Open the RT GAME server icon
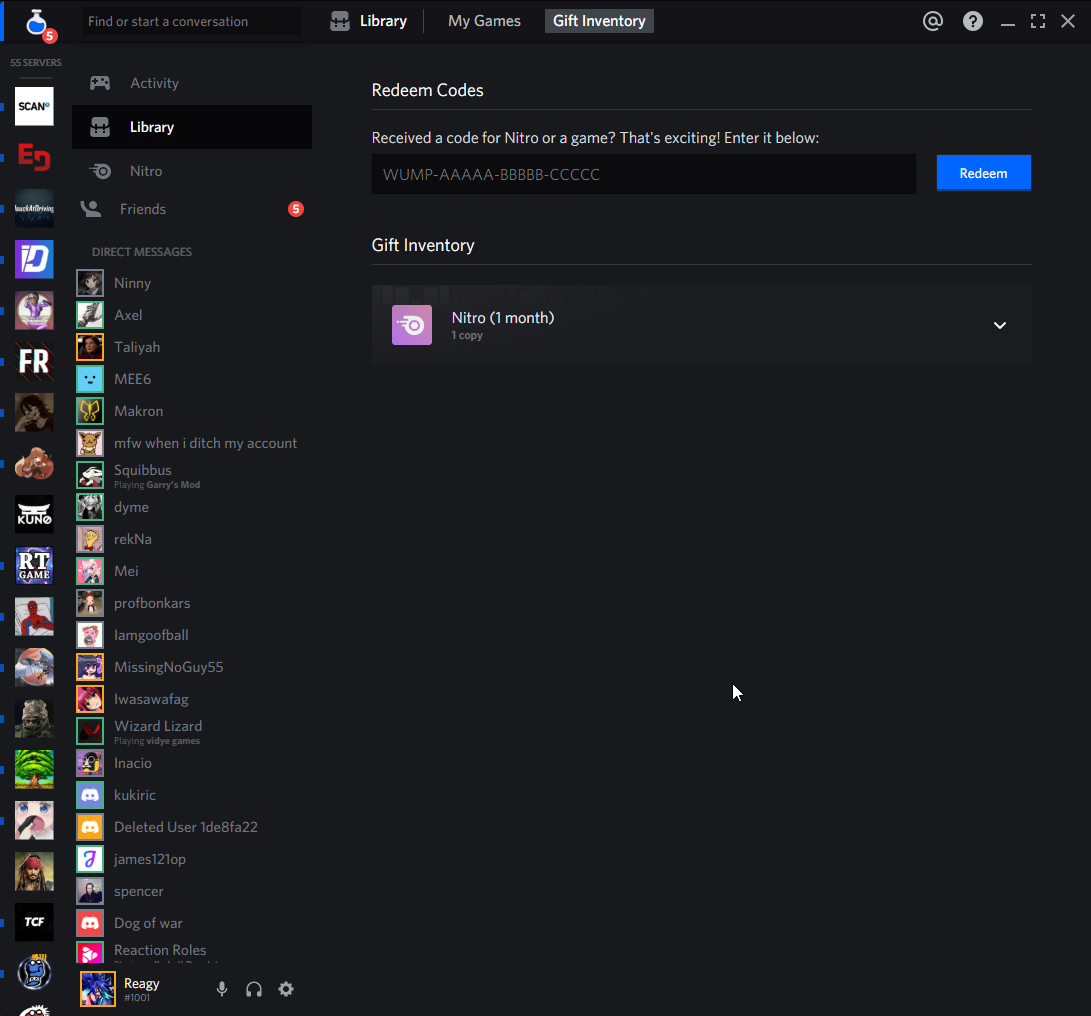 click(x=34, y=565)
